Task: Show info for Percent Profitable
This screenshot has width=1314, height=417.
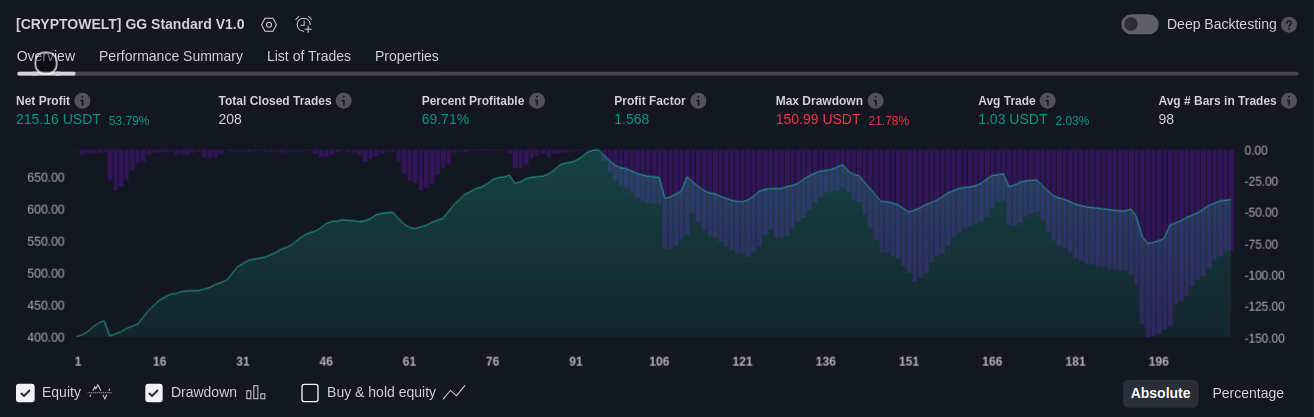Action: coord(537,101)
